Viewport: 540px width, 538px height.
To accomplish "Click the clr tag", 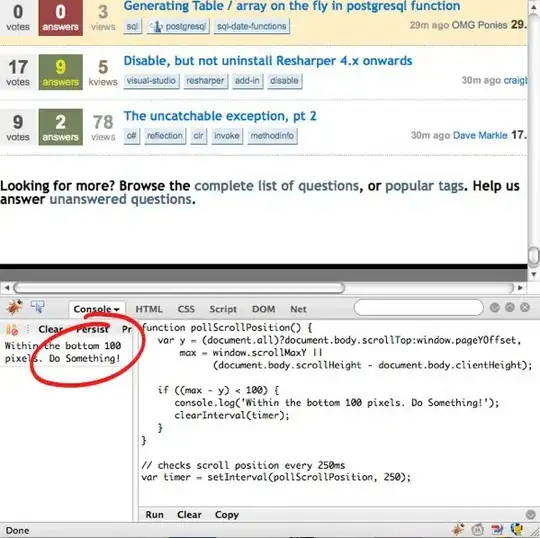I will (x=198, y=136).
